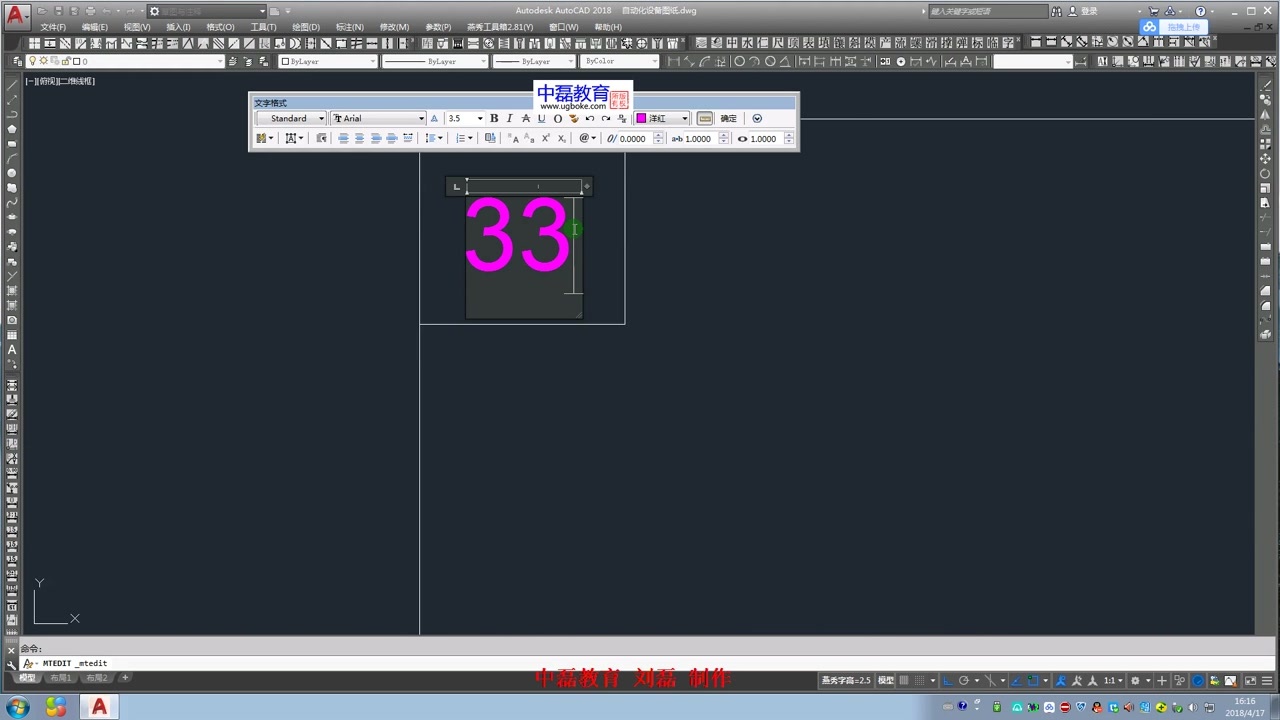This screenshot has height=720, width=1280.
Task: Toggle the ruler display button
Action: pos(705,118)
